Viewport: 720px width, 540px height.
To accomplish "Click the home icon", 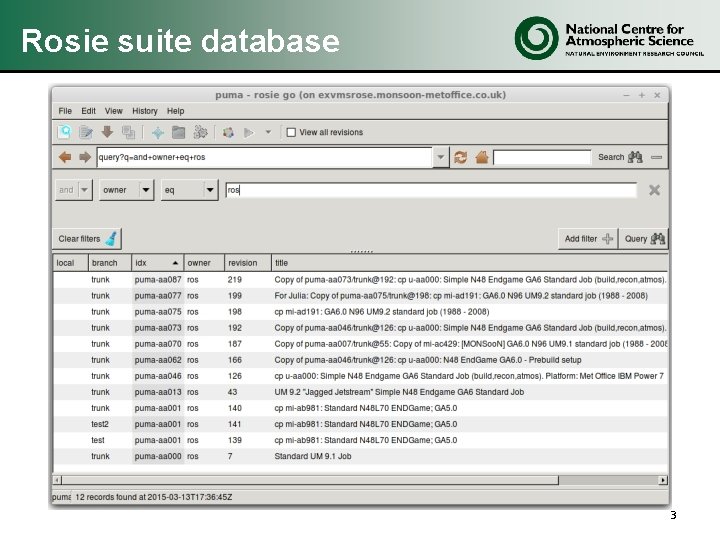I will (x=482, y=157).
